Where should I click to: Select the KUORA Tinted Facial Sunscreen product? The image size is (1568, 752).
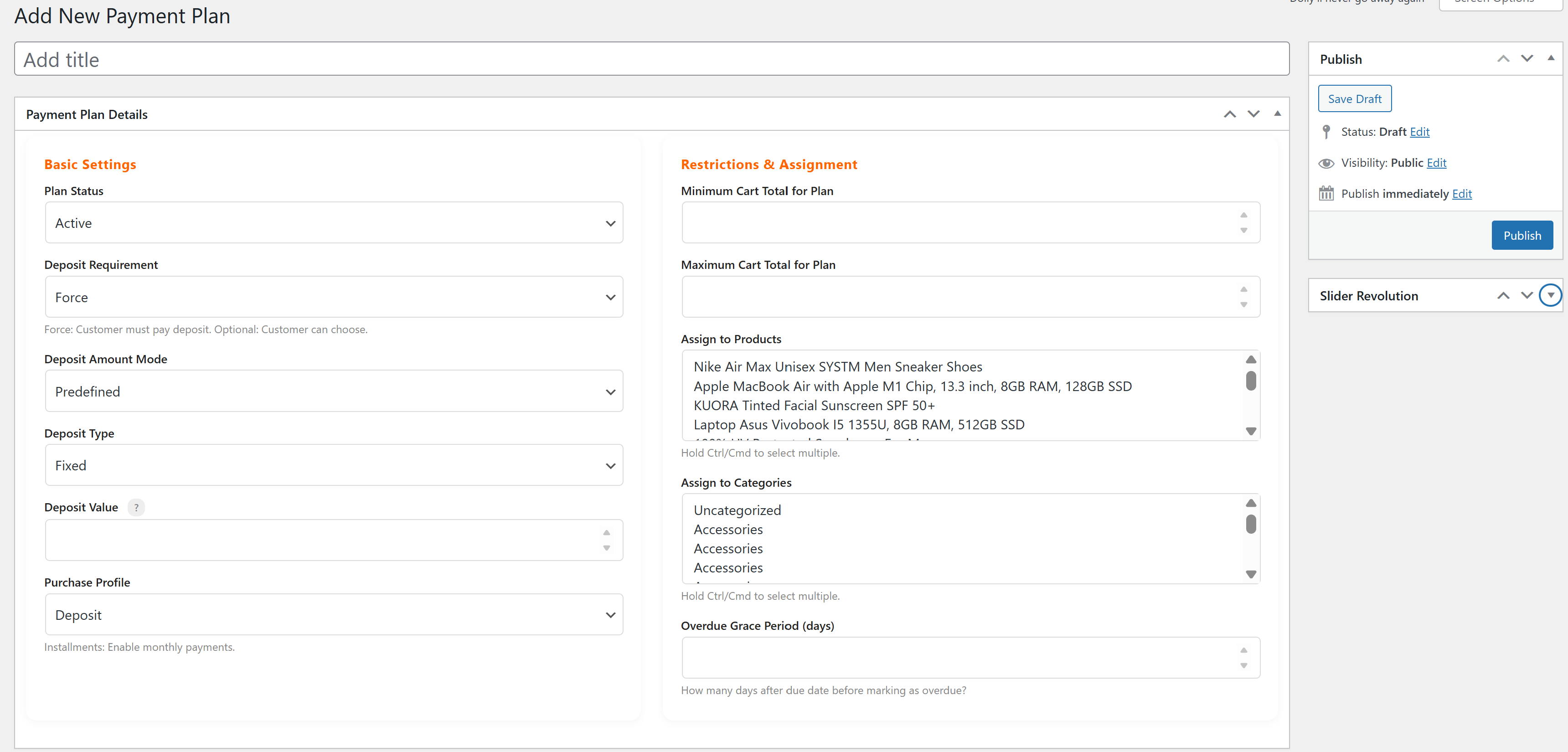pos(813,406)
